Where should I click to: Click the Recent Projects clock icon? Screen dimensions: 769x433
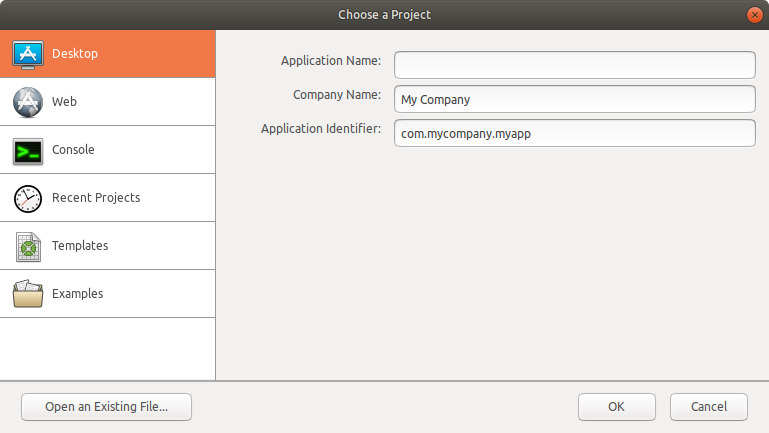coord(28,199)
